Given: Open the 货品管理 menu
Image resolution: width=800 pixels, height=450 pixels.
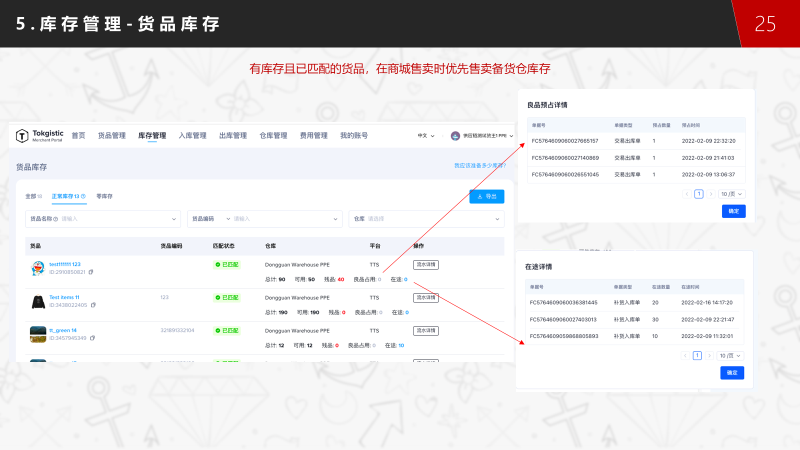Looking at the screenshot, I should pyautogui.click(x=112, y=136).
